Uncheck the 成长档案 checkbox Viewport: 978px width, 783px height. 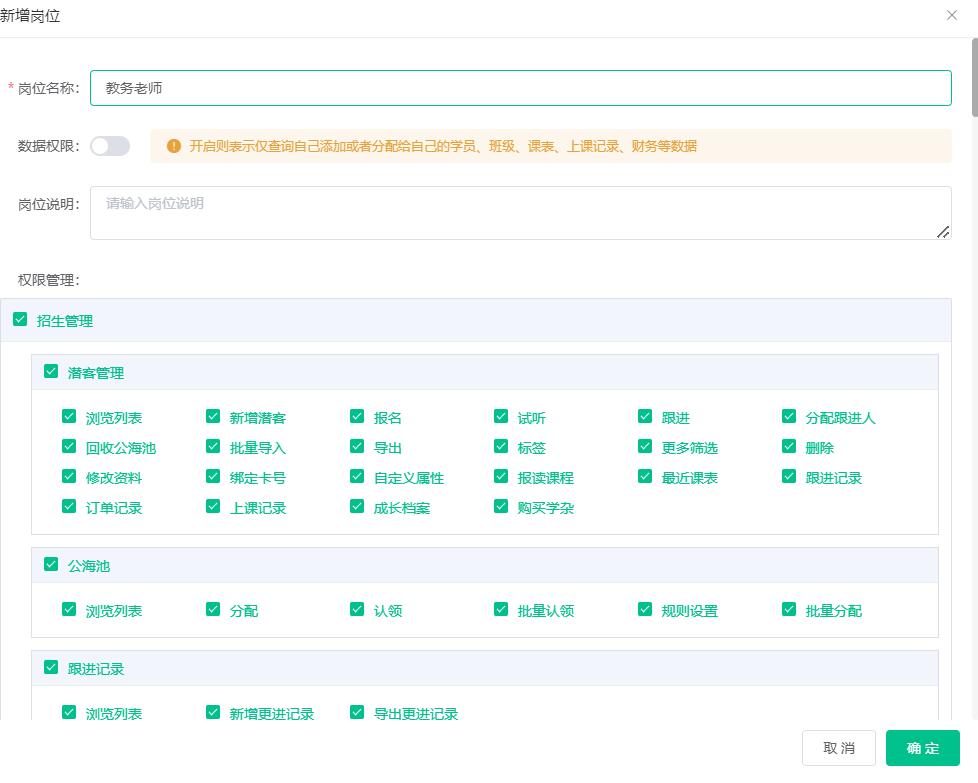pyautogui.click(x=357, y=507)
